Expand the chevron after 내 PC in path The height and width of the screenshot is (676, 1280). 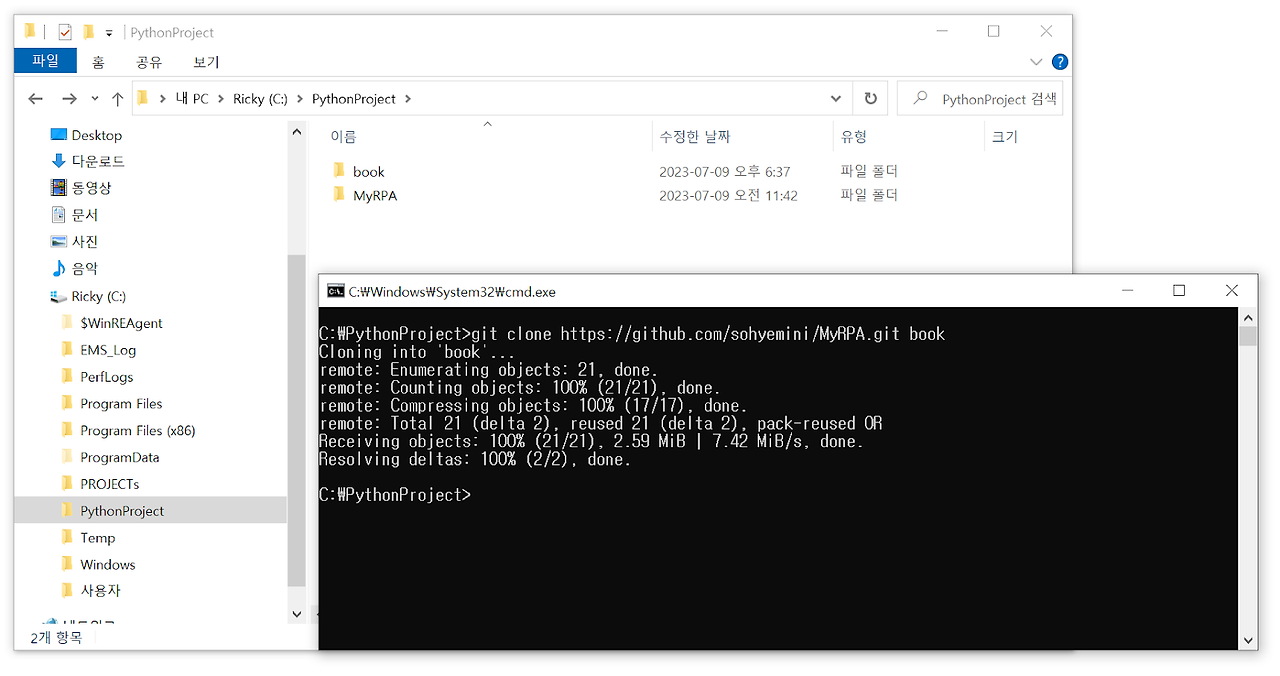(220, 99)
